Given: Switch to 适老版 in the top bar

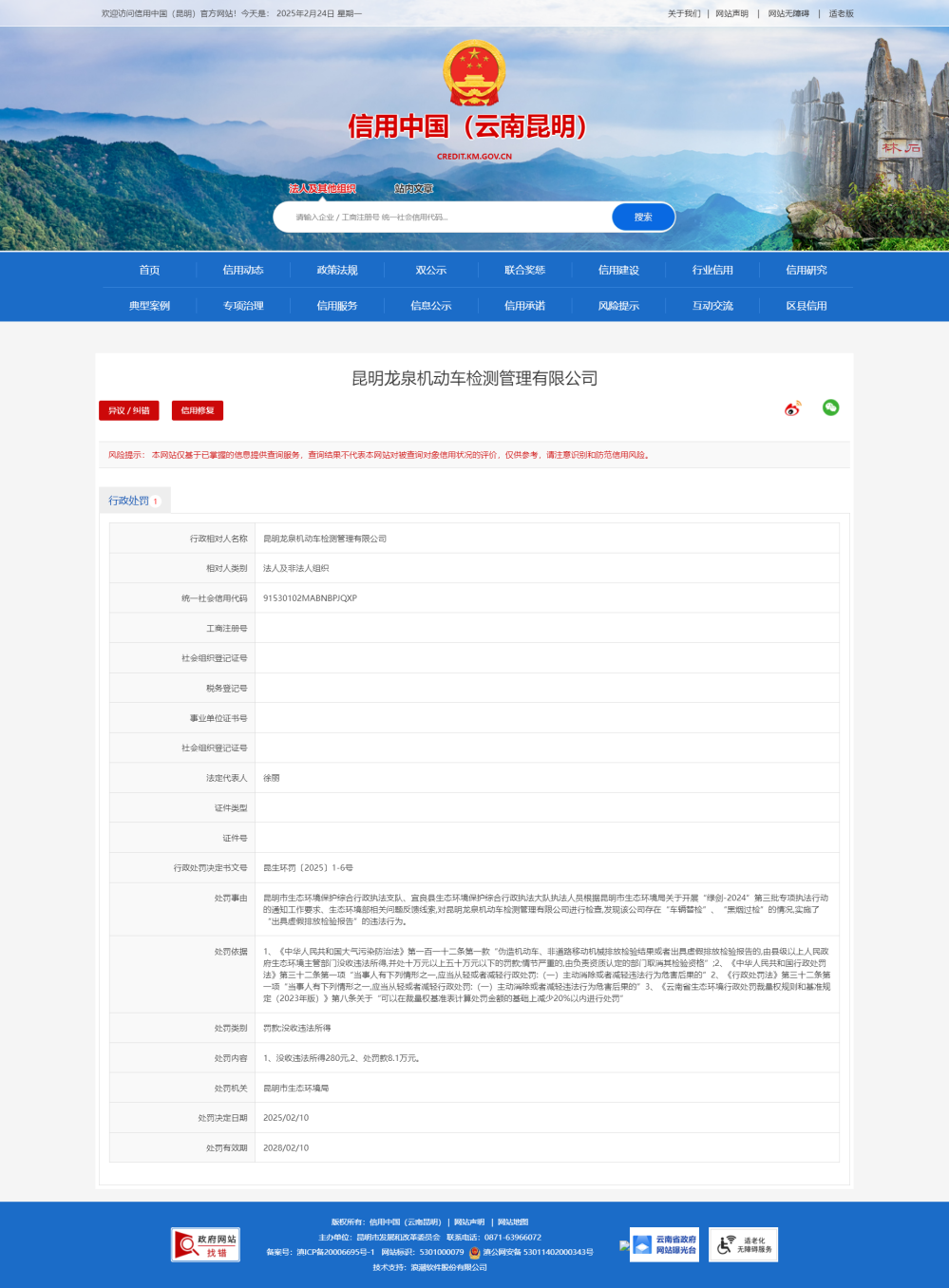Looking at the screenshot, I should 841,14.
